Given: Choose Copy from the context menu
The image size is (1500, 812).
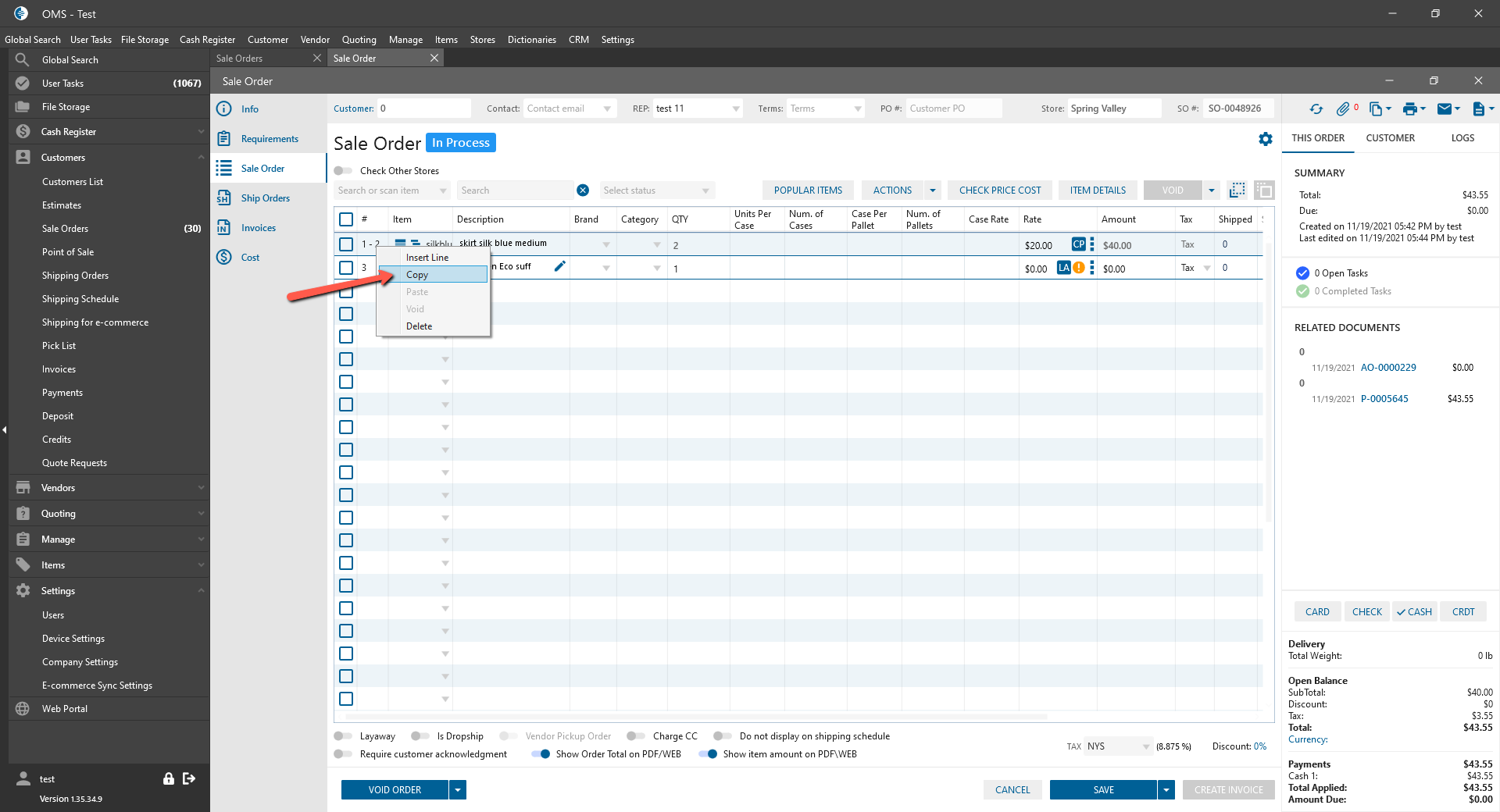Looking at the screenshot, I should (x=417, y=275).
